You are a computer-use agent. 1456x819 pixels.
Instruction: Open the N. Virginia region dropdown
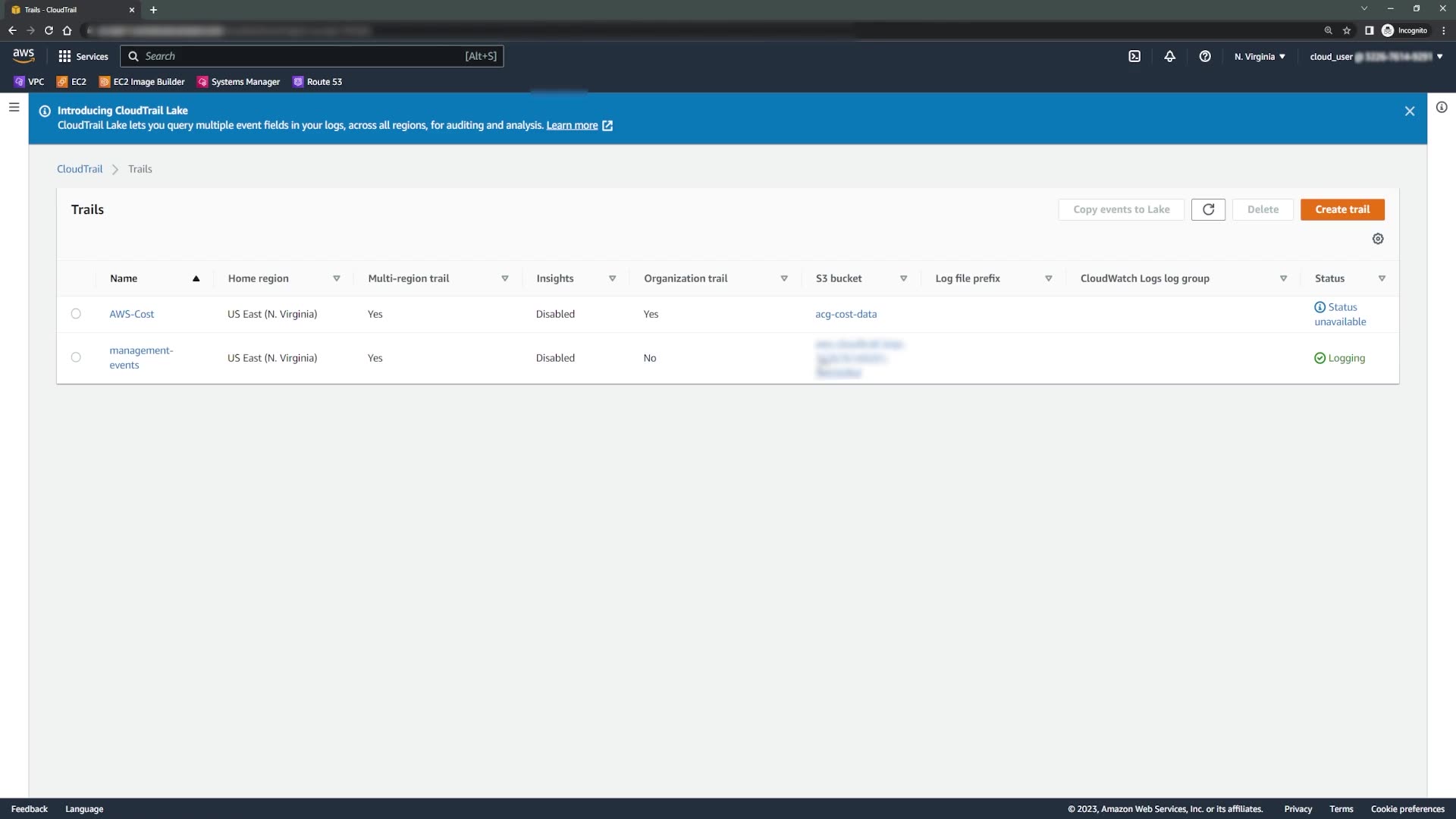[x=1260, y=56]
